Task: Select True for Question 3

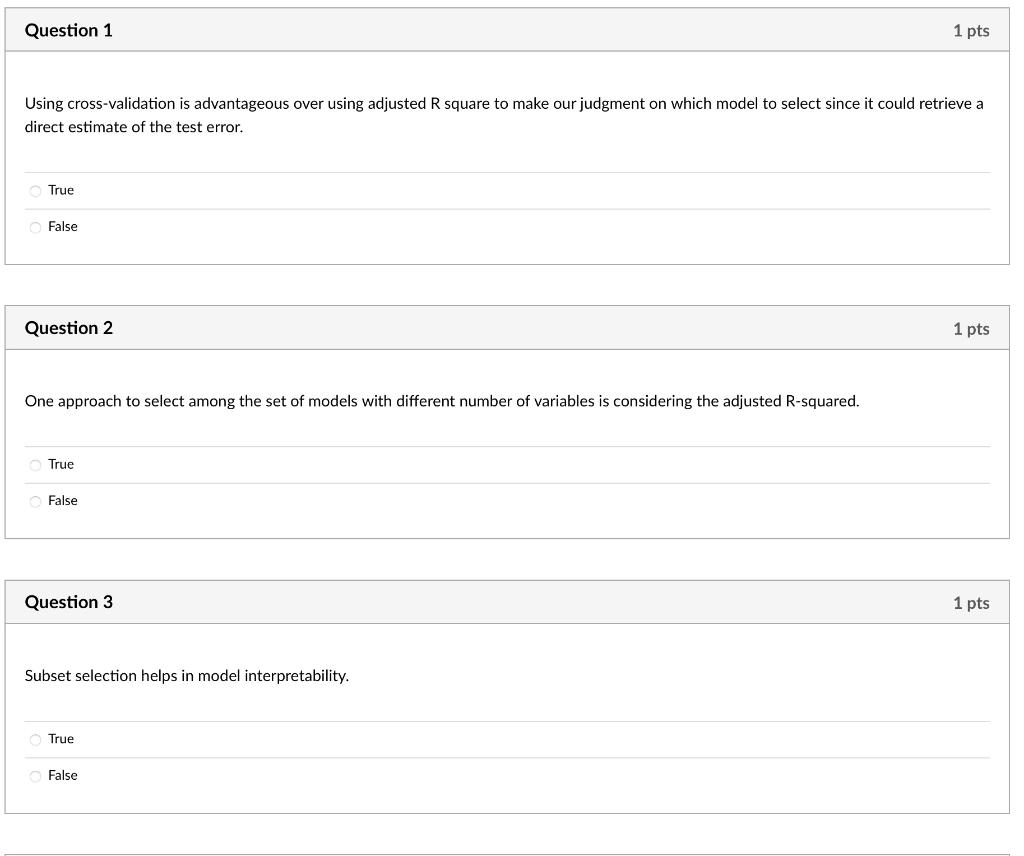Action: (35, 739)
